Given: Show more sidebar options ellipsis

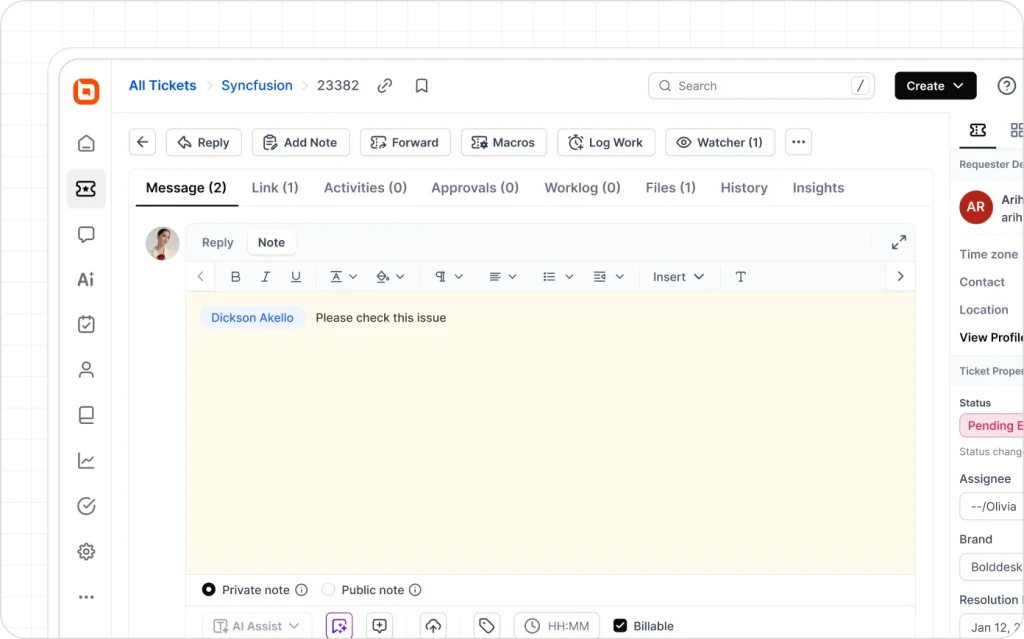Looking at the screenshot, I should click(x=86, y=597).
